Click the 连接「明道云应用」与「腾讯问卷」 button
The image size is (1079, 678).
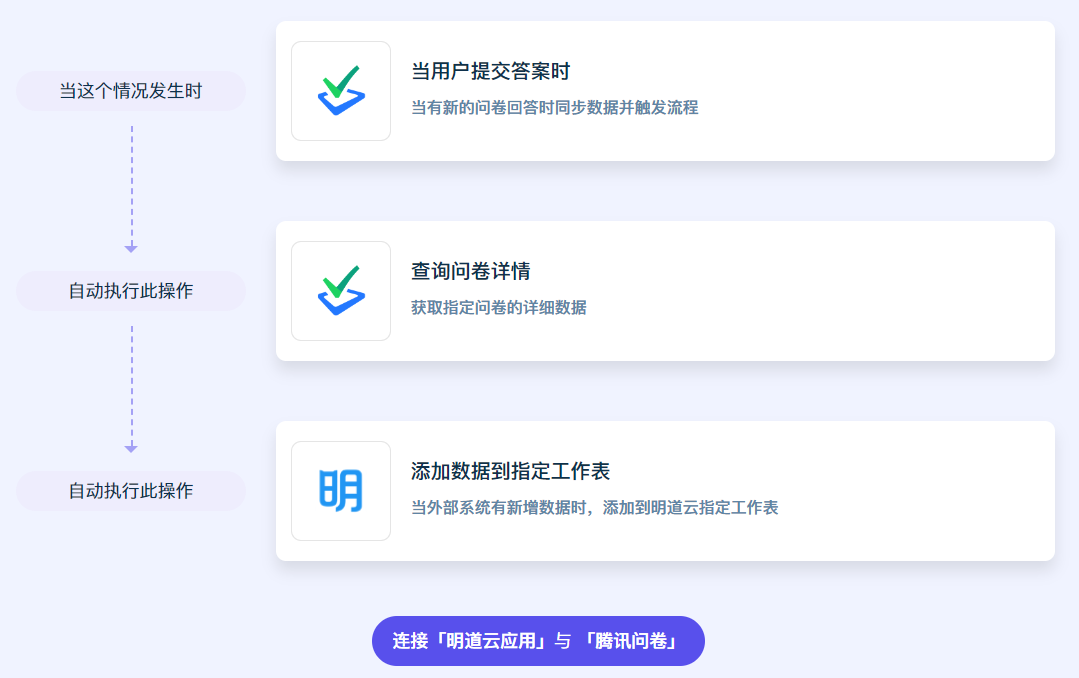tap(538, 641)
